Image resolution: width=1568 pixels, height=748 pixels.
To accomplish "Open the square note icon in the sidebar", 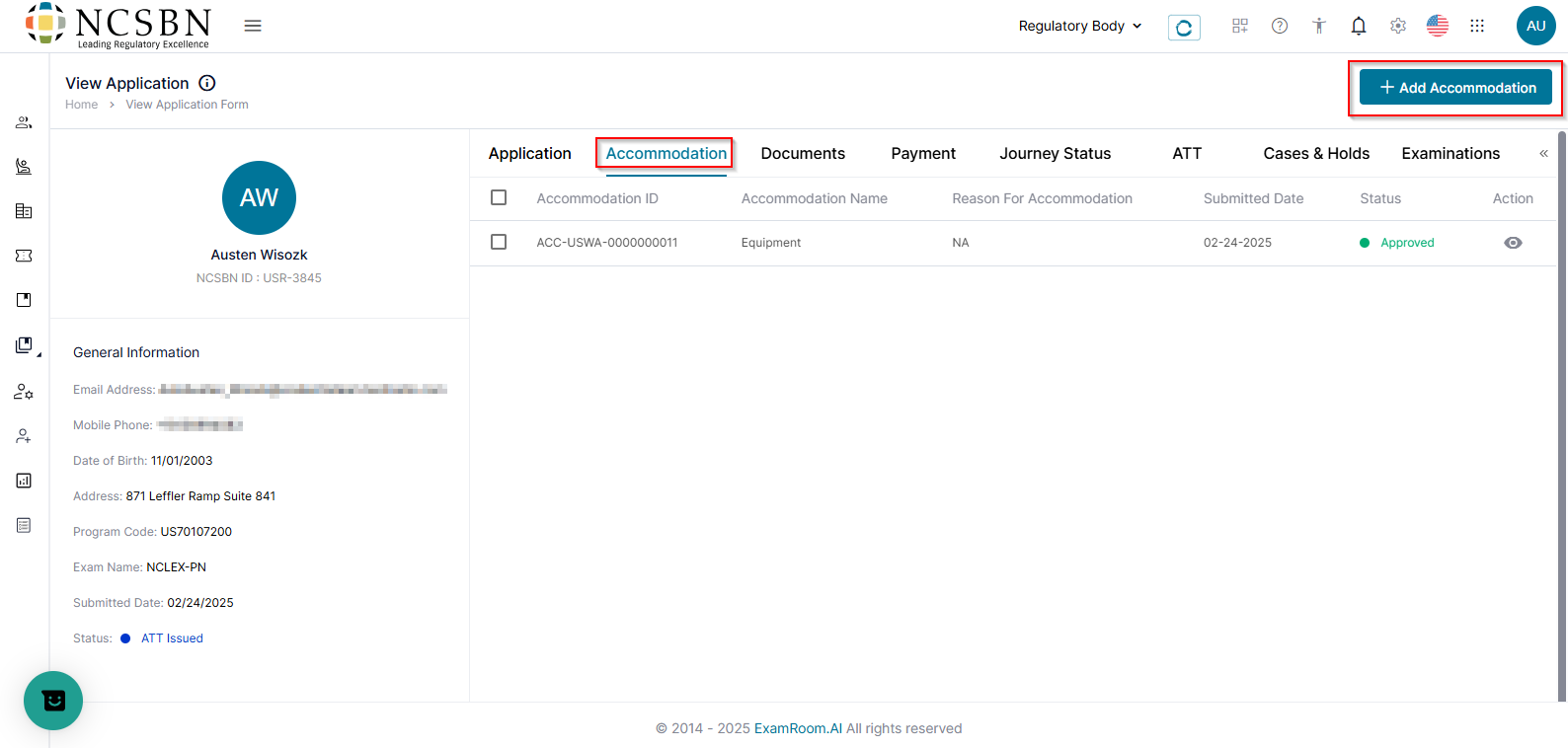I will click(x=24, y=300).
